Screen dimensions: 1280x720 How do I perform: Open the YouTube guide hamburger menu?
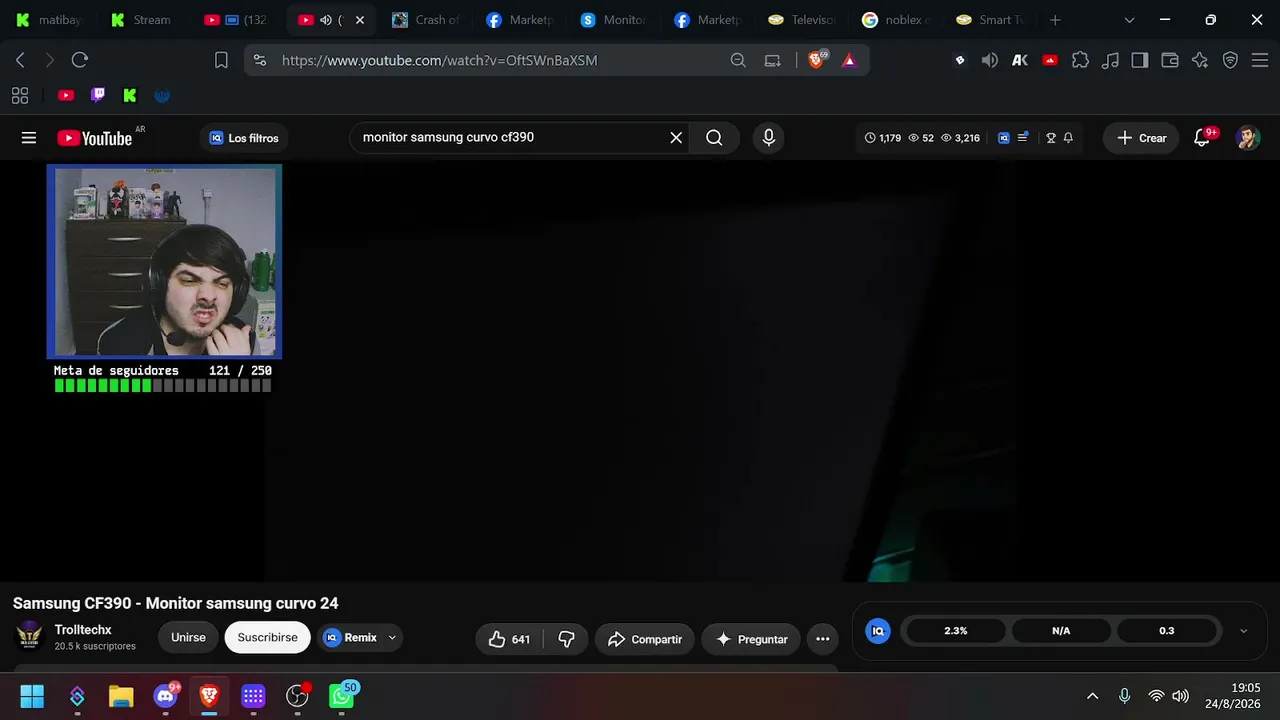[29, 138]
